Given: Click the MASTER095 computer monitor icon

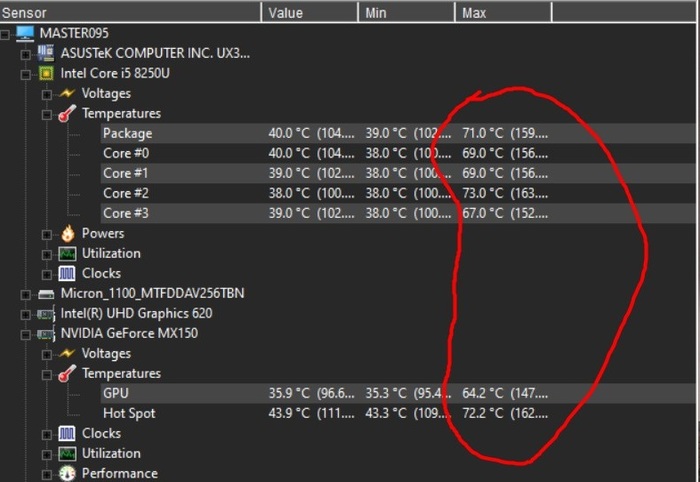Looking at the screenshot, I should click(x=25, y=33).
